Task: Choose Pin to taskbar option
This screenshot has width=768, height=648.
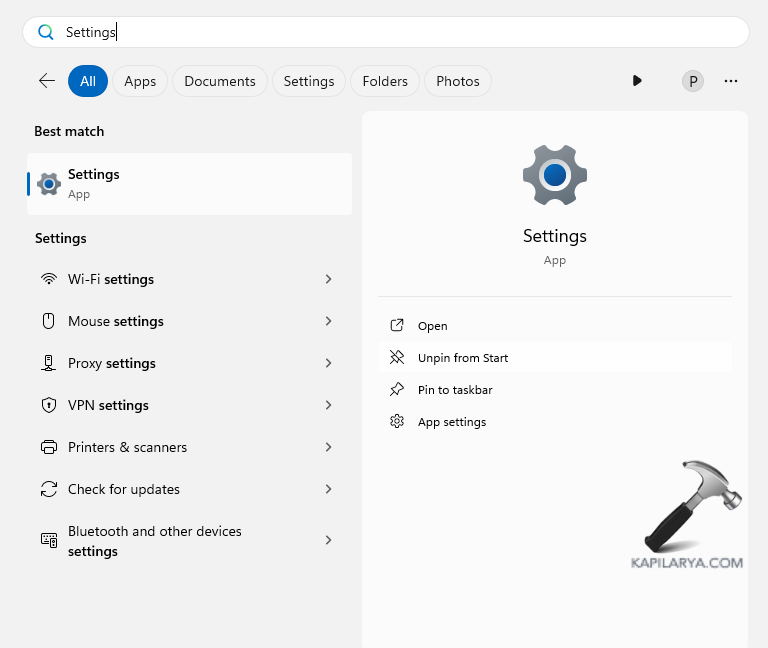Action: [455, 390]
